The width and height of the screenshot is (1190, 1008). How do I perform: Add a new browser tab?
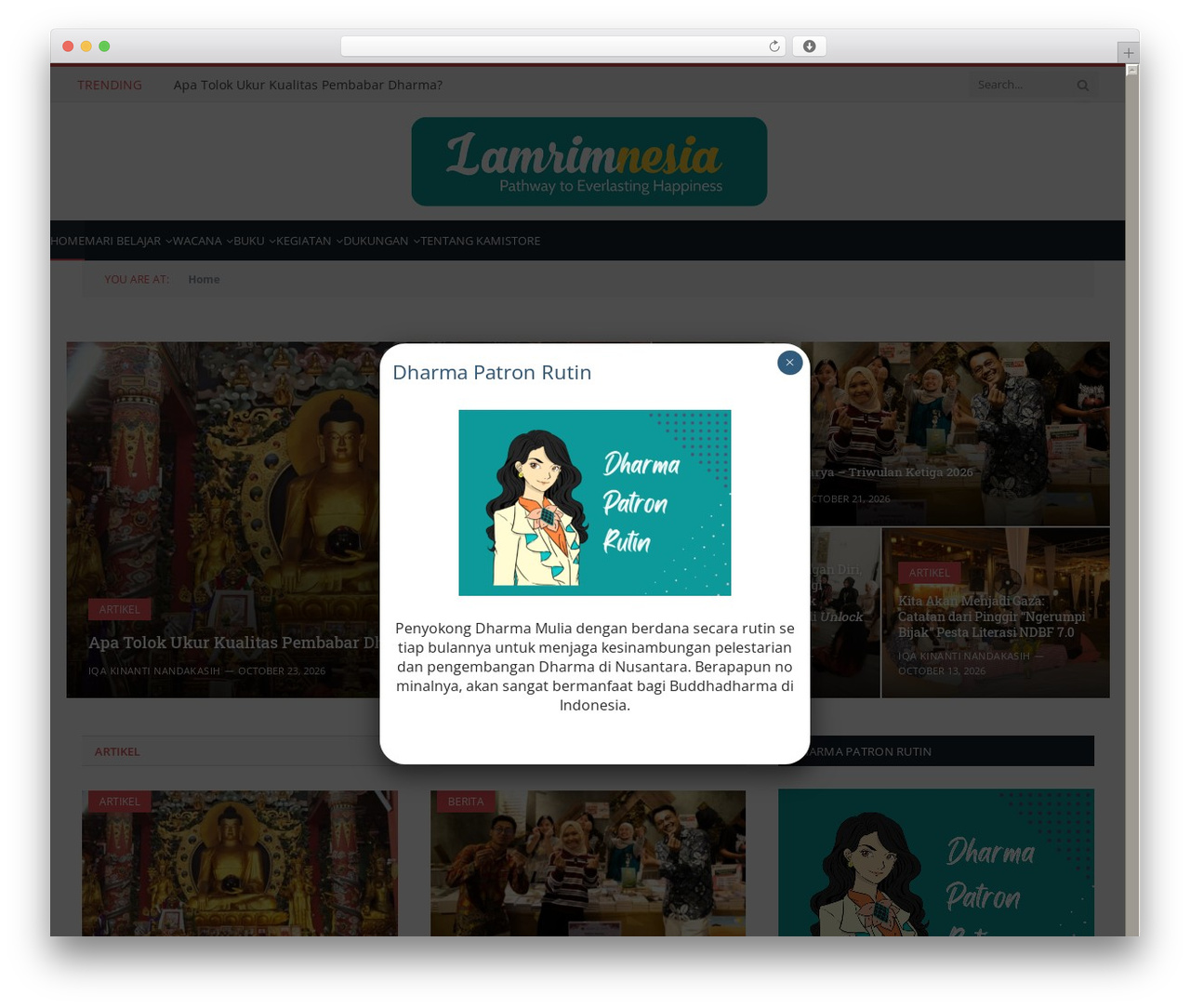[1129, 53]
